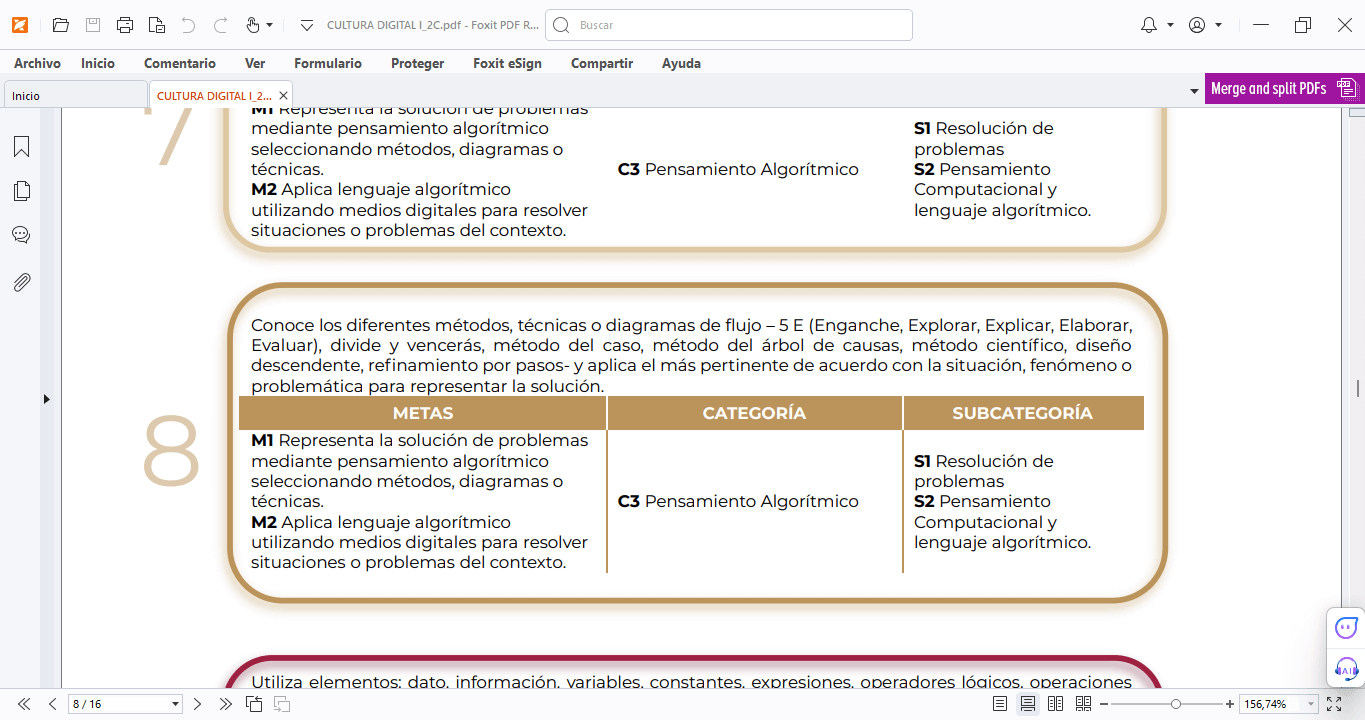Switch to the CULTURA DIGITAL I_2 document tab
This screenshot has height=720, width=1365.
click(214, 95)
